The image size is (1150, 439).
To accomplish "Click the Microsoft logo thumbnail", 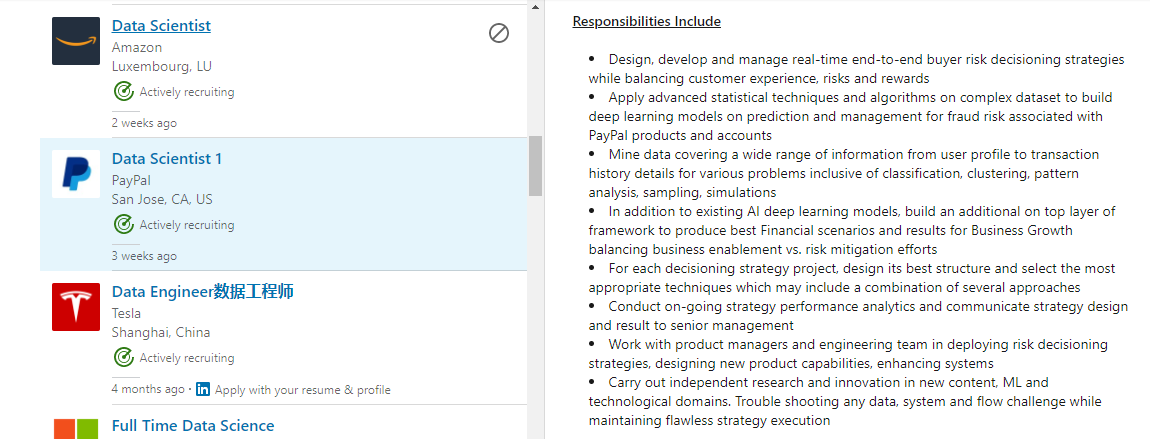I will (76, 428).
